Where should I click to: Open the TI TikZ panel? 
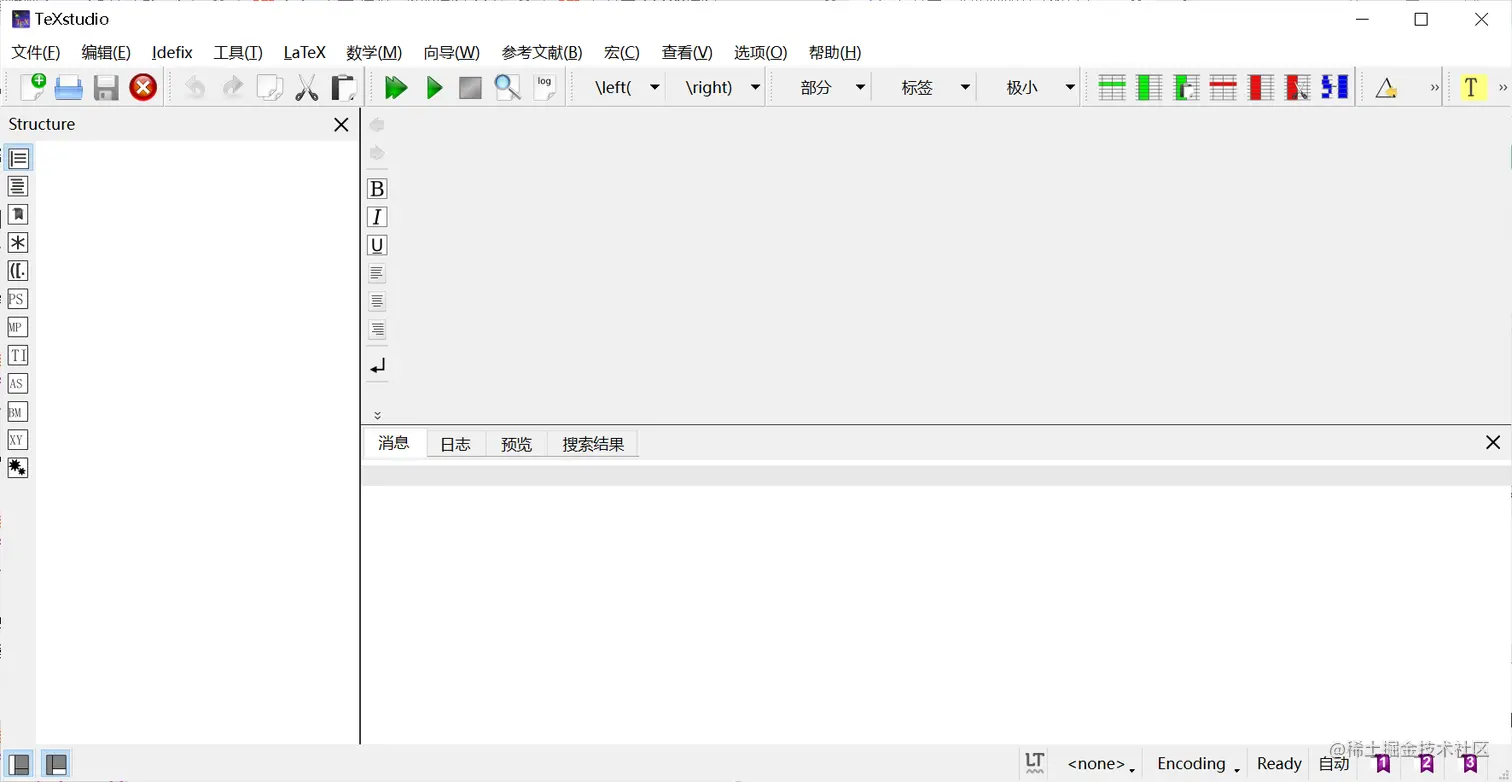pos(18,355)
